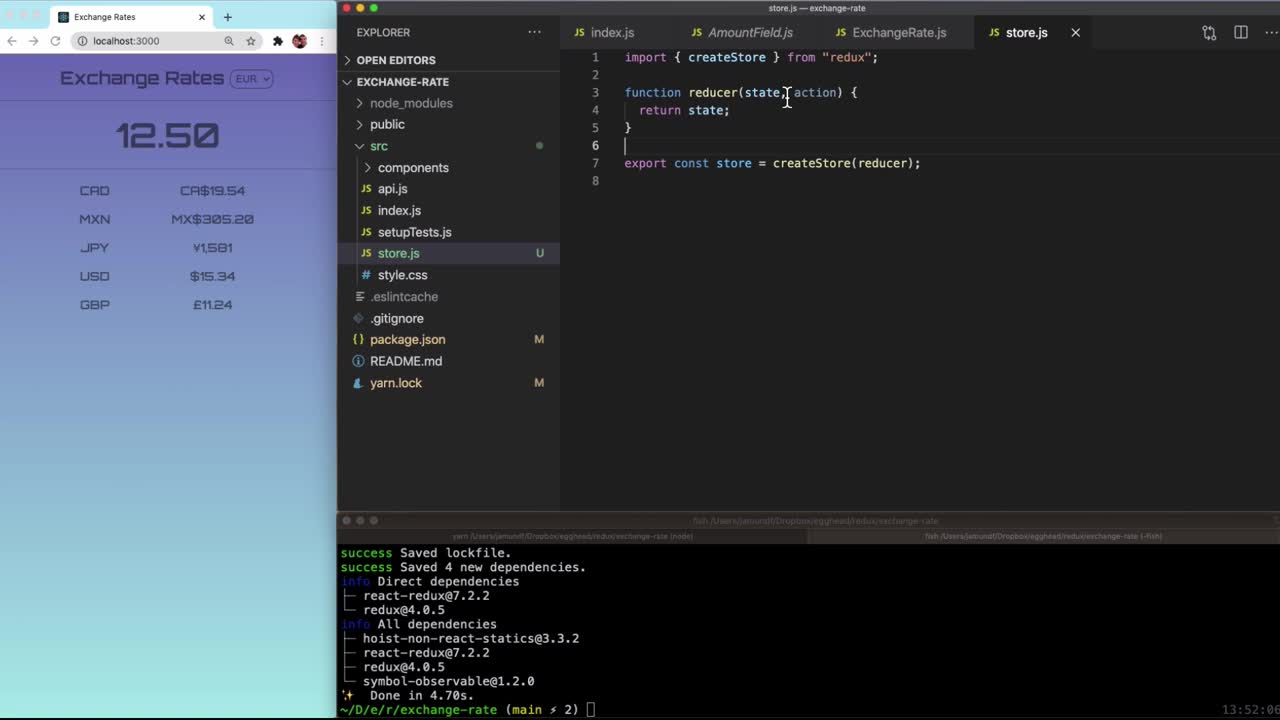Open a new browser tab

[228, 17]
